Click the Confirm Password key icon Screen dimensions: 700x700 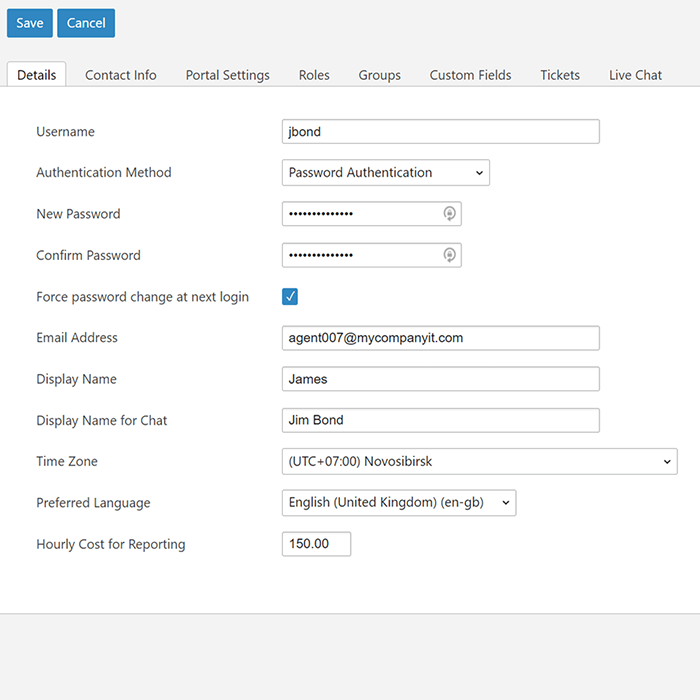pyautogui.click(x=450, y=255)
